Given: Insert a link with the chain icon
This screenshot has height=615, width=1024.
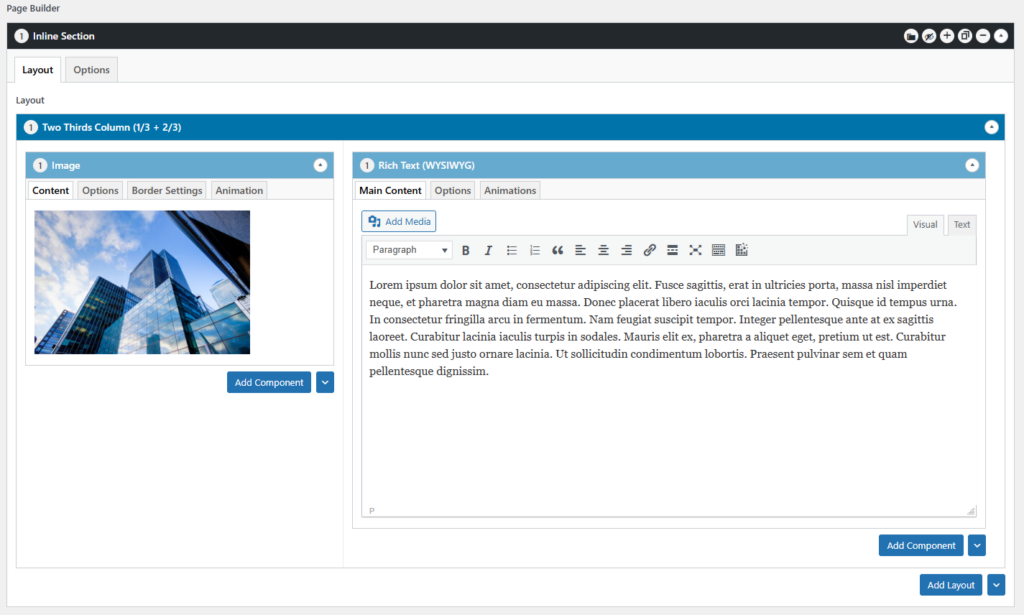Looking at the screenshot, I should (649, 250).
